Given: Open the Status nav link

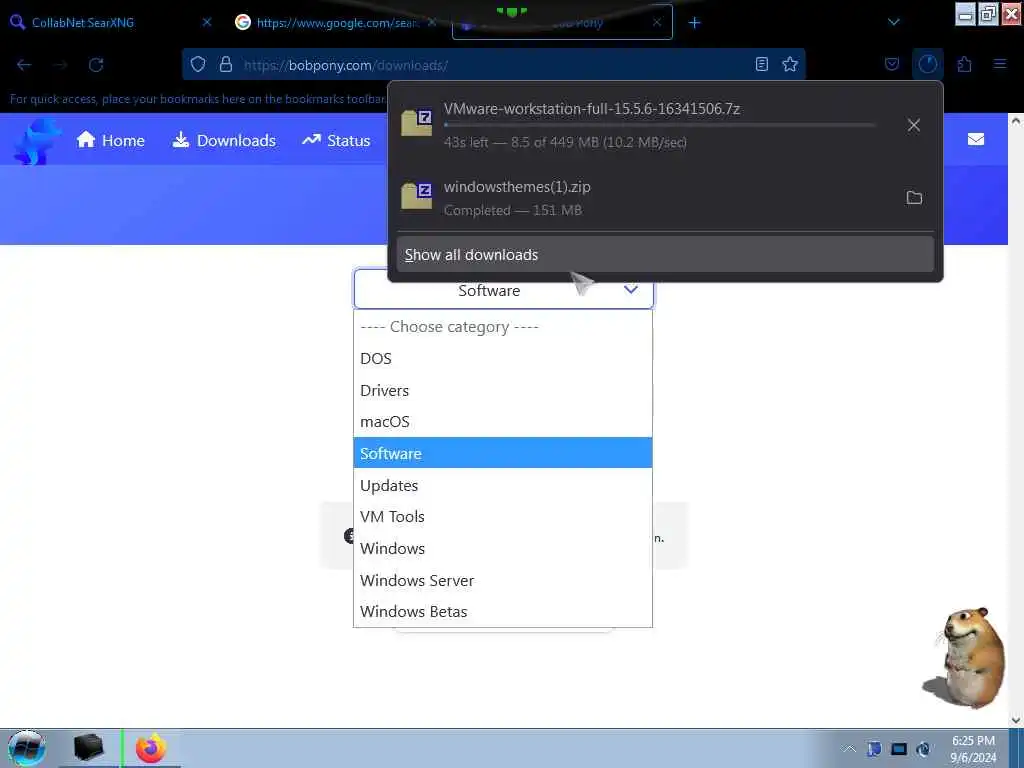Looking at the screenshot, I should click(x=336, y=140).
